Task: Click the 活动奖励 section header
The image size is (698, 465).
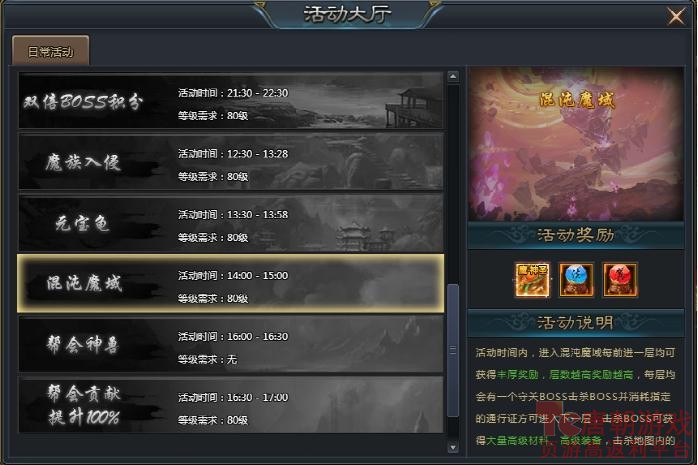Action: click(575, 235)
